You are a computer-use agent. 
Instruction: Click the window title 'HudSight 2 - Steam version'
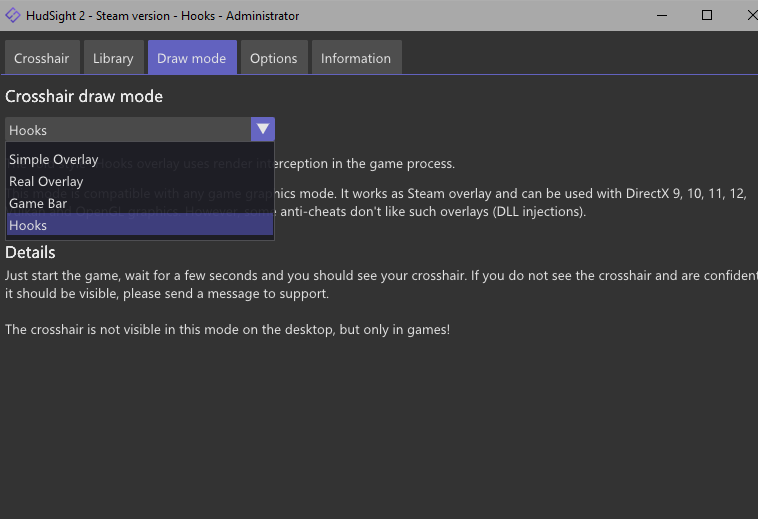tap(162, 15)
